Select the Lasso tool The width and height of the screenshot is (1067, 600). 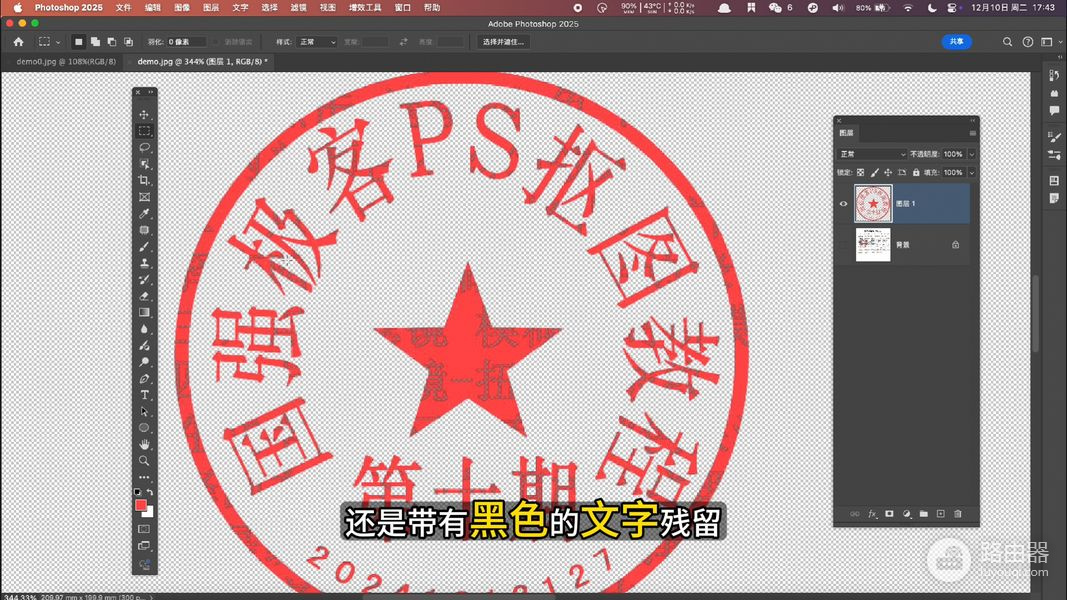click(144, 148)
